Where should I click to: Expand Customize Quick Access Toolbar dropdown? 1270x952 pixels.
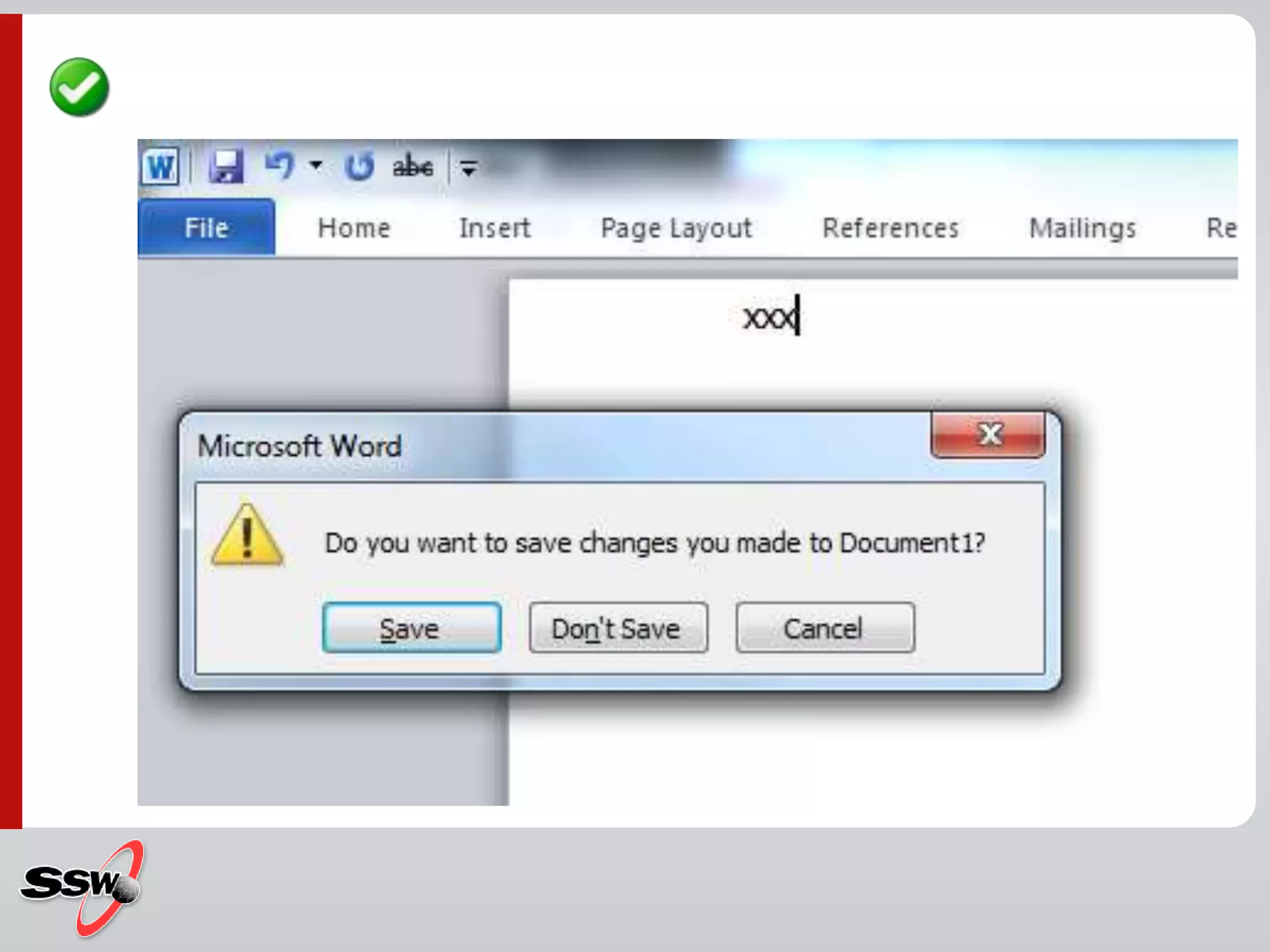click(x=468, y=167)
